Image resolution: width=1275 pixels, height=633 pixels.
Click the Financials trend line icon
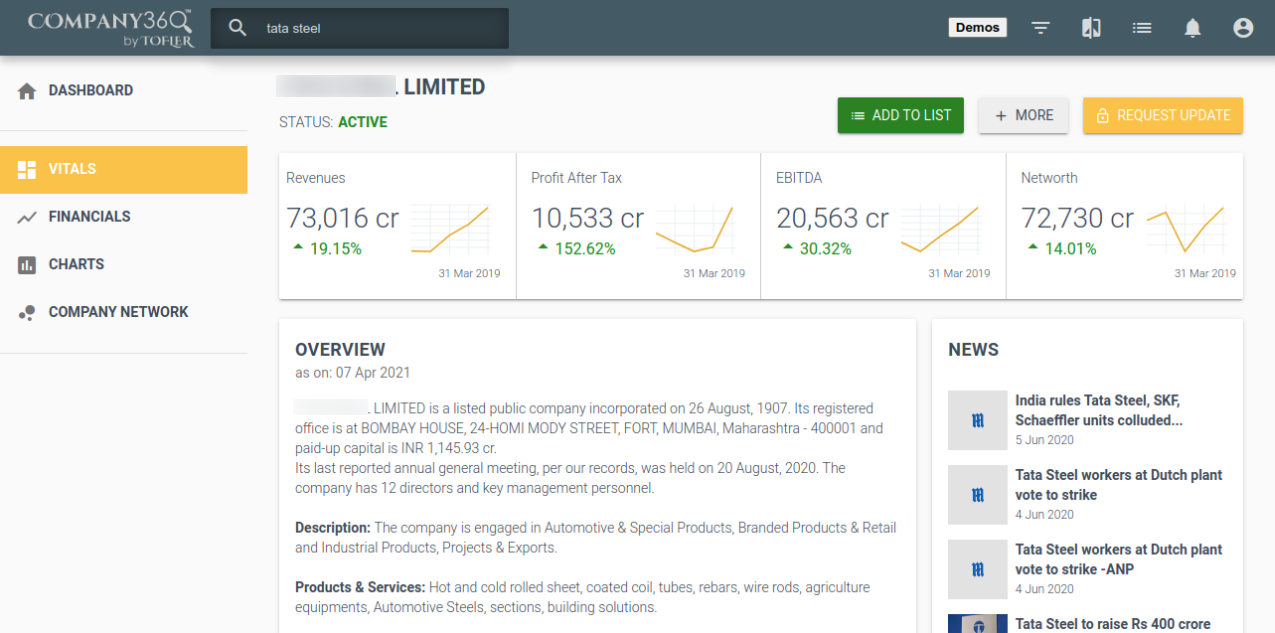[27, 217]
